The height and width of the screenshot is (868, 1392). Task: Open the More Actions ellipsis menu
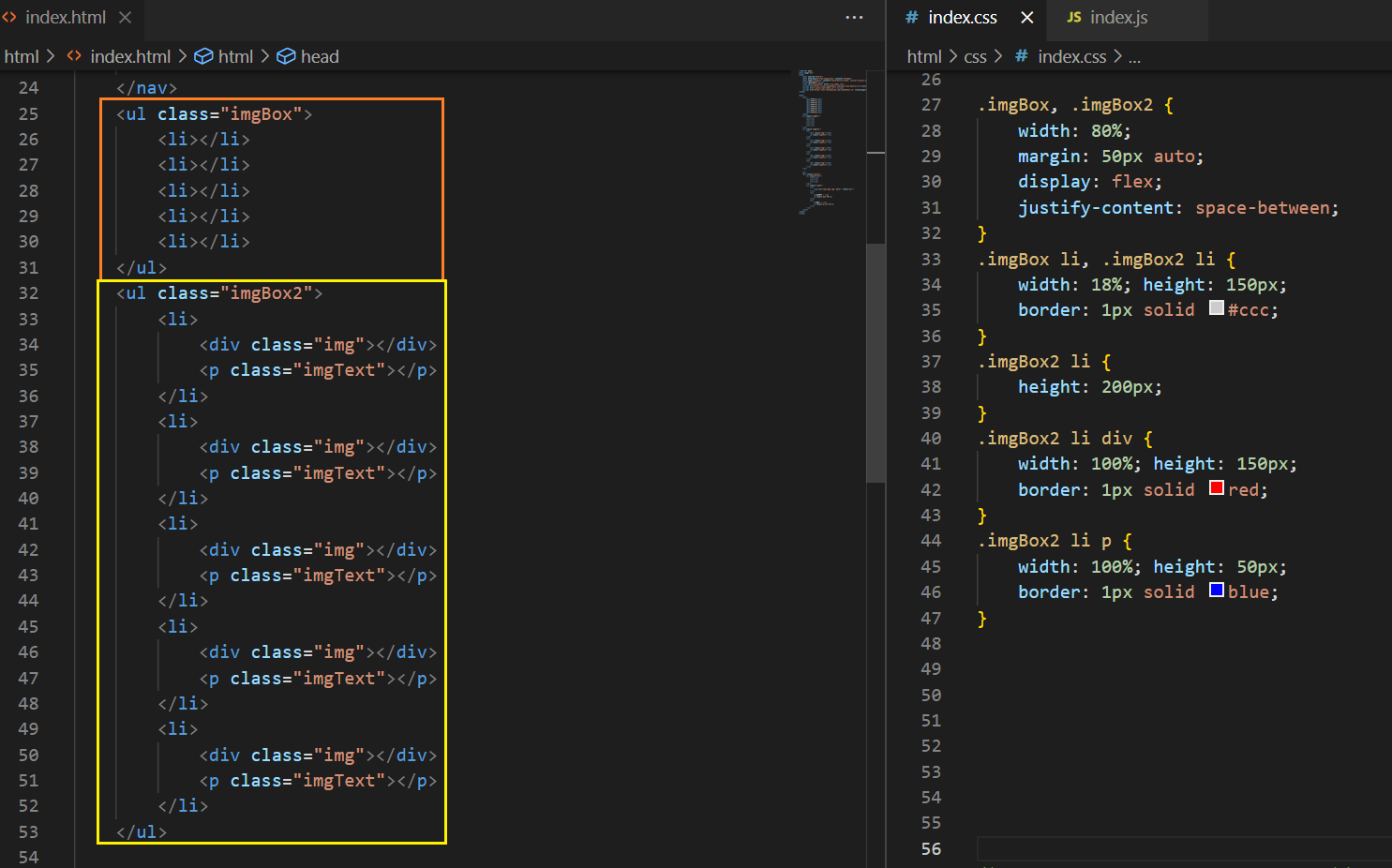(854, 18)
